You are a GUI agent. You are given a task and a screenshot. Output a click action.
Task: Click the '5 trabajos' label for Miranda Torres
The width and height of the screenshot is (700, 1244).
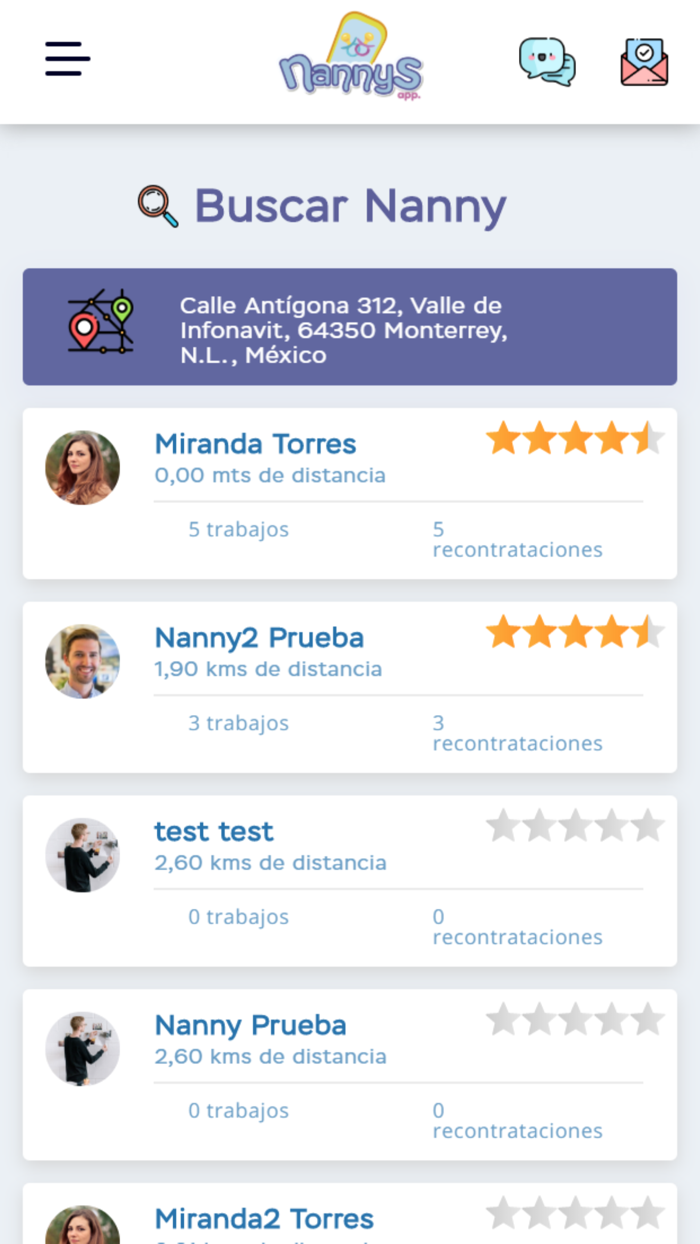coord(238,529)
